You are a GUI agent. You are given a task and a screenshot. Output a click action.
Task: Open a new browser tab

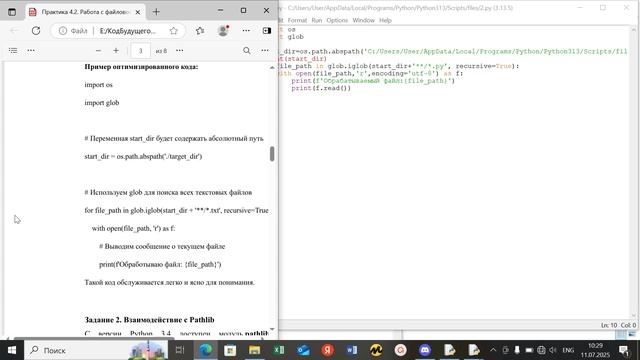pyautogui.click(x=156, y=12)
